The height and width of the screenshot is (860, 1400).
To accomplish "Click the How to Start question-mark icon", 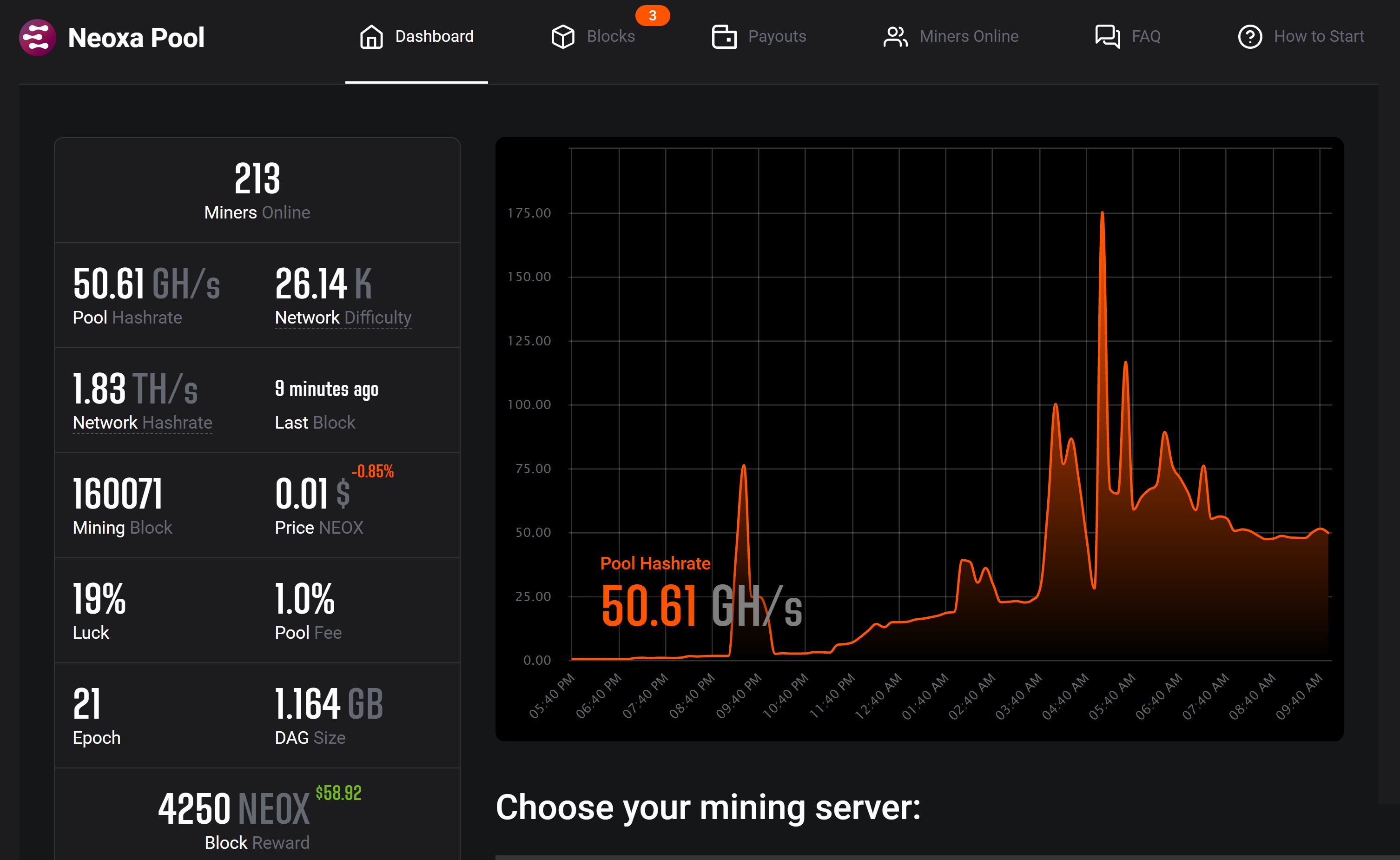I will (x=1250, y=37).
